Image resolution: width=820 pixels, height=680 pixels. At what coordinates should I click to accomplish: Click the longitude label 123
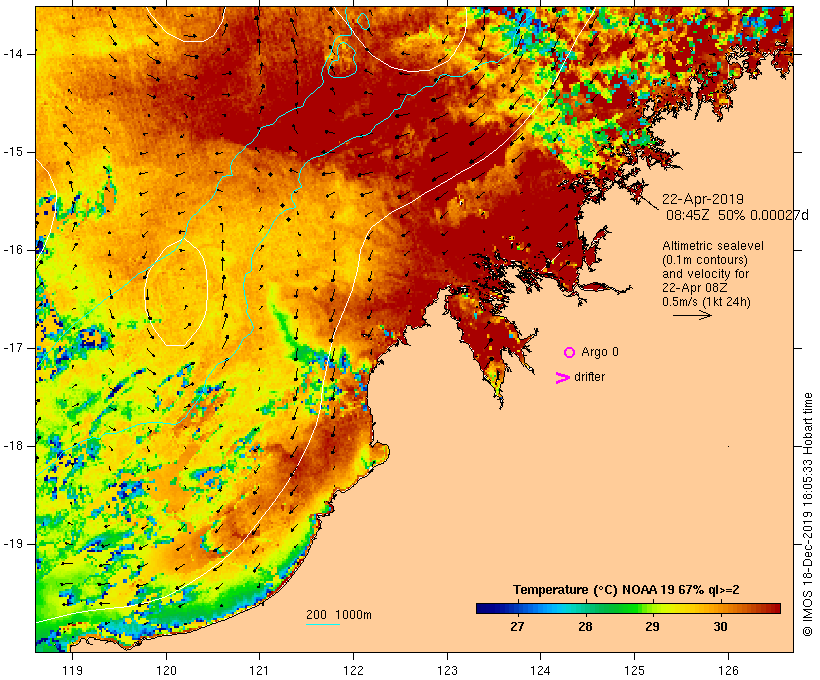tap(447, 670)
